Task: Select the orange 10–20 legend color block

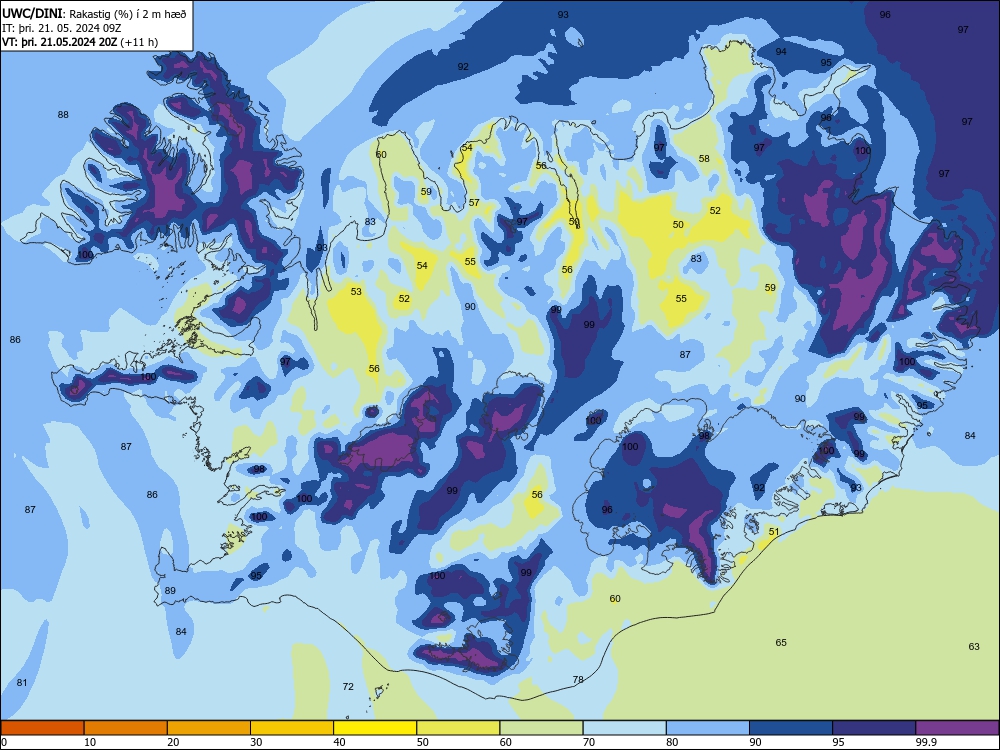Action: pos(126,728)
